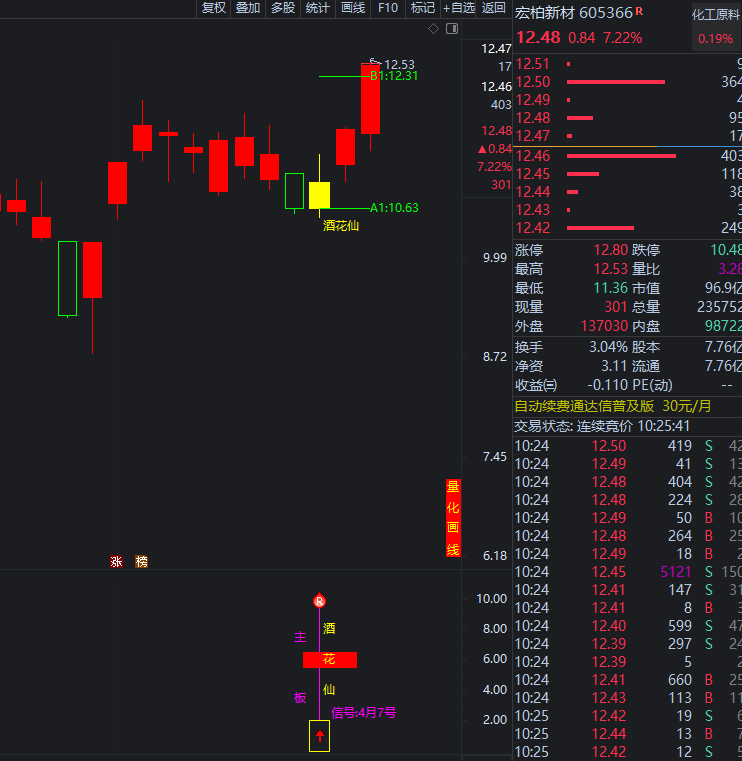742x761 pixels.
Task: Select the 多股 multi-stock view
Action: click(x=283, y=8)
